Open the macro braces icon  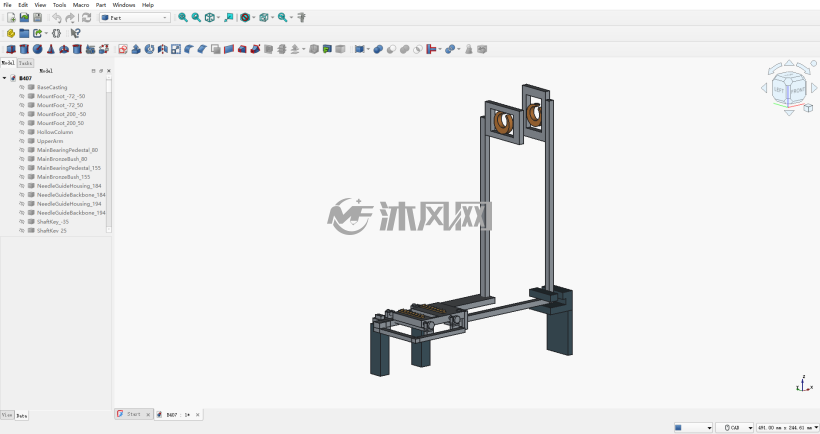click(56, 33)
